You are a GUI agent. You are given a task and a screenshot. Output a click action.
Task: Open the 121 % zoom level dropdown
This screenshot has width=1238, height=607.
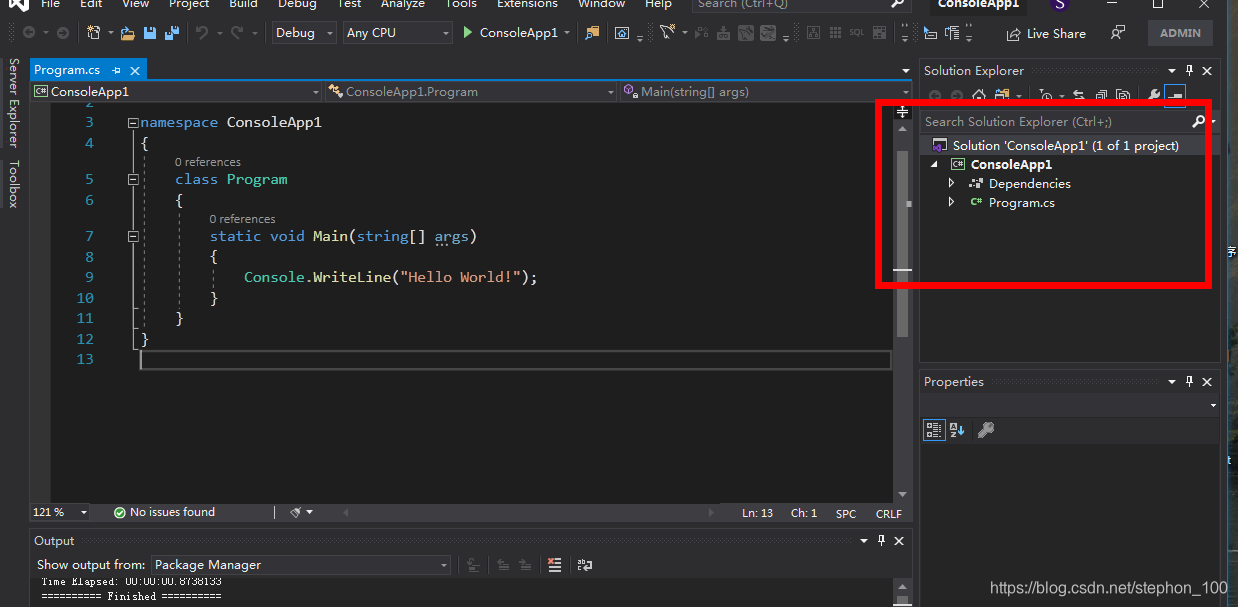pyautogui.click(x=60, y=512)
